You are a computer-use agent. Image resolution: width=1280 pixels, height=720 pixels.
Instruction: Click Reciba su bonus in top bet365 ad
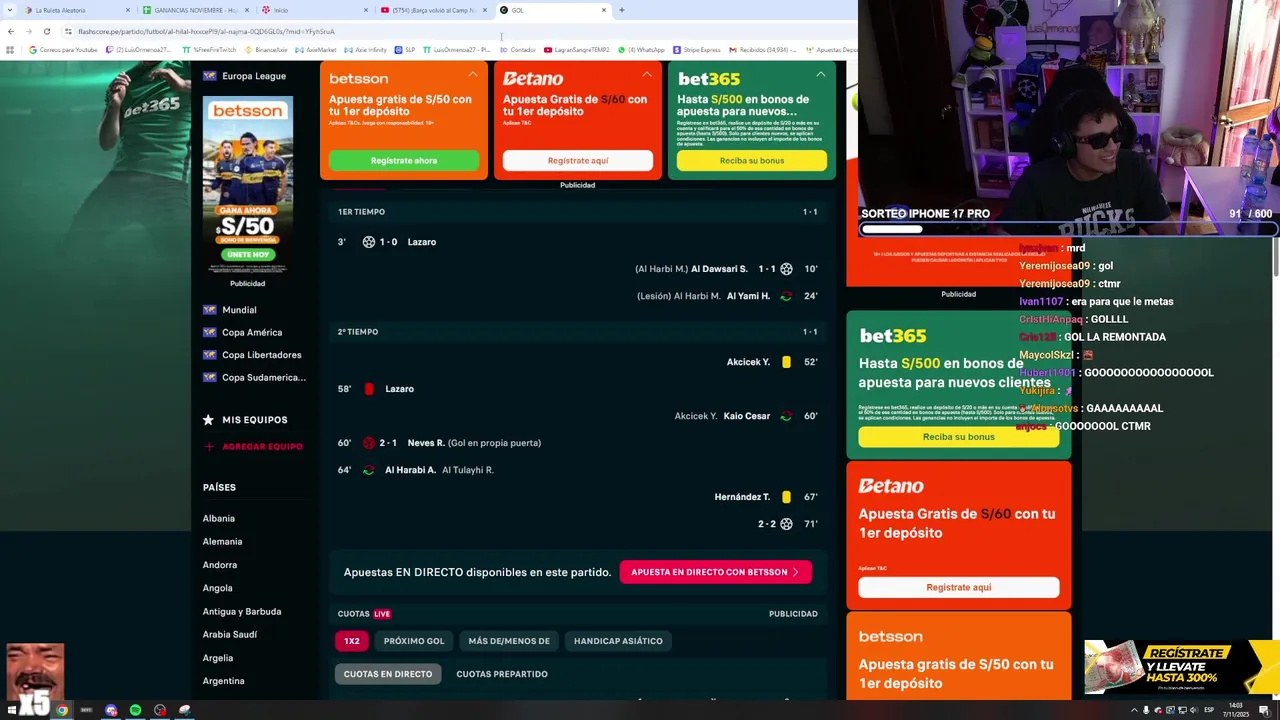click(752, 160)
